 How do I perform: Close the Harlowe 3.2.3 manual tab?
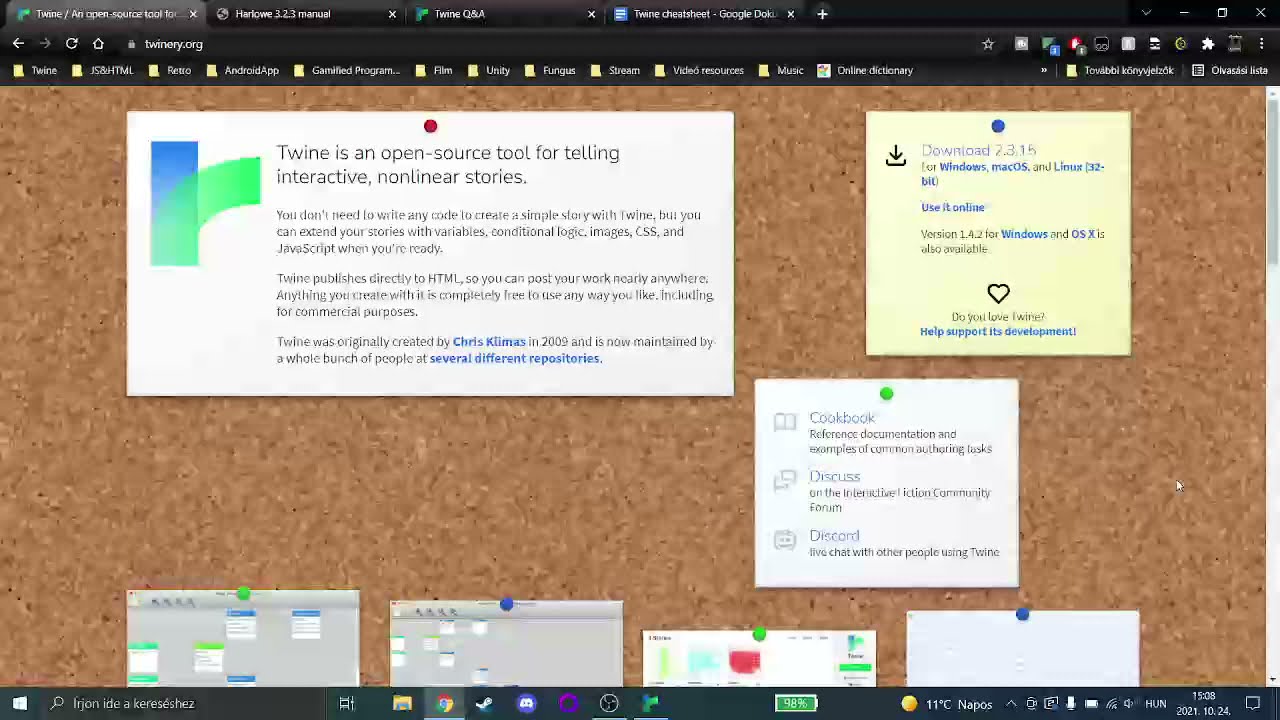tap(392, 14)
